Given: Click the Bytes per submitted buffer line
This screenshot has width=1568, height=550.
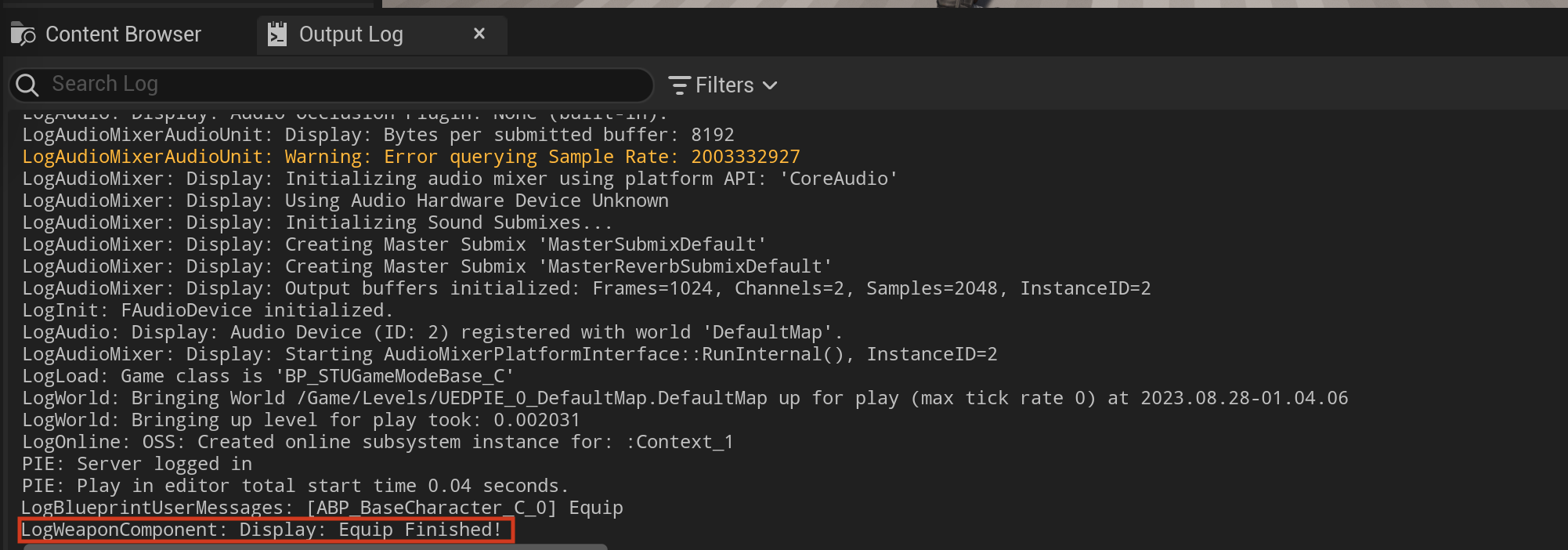Looking at the screenshot, I should pyautogui.click(x=378, y=135).
